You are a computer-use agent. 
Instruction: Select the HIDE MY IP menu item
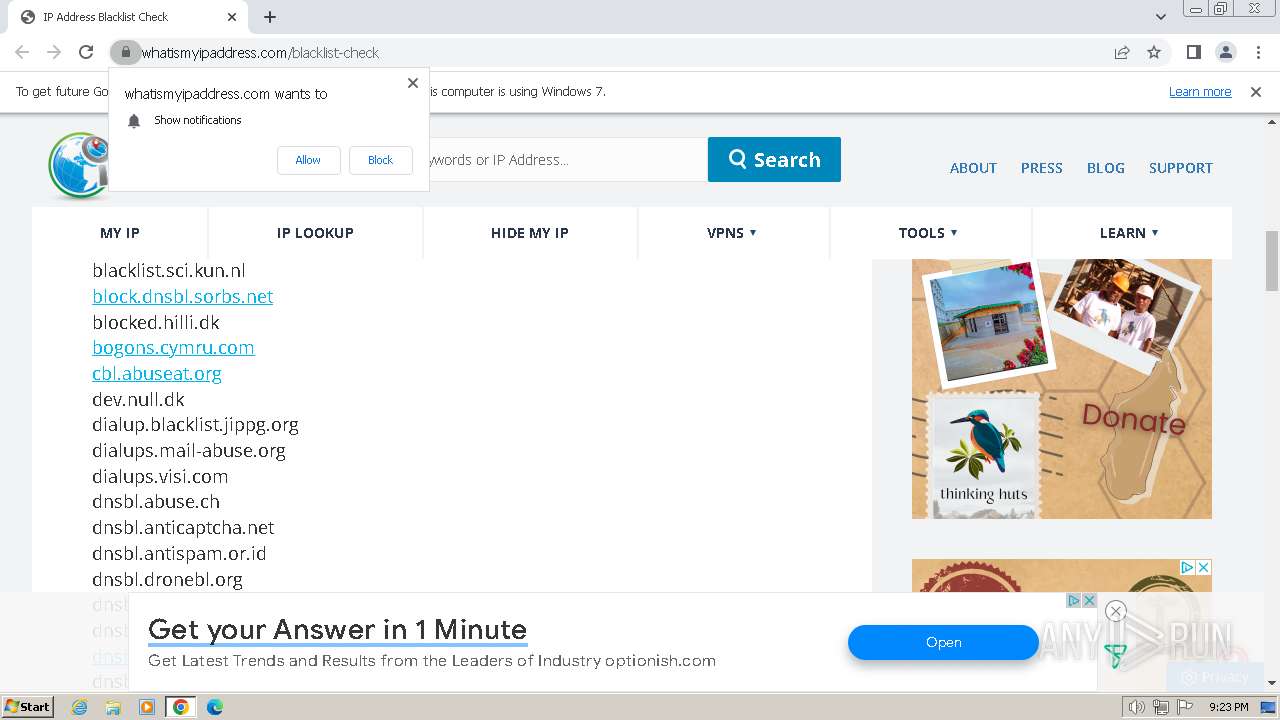(x=529, y=233)
